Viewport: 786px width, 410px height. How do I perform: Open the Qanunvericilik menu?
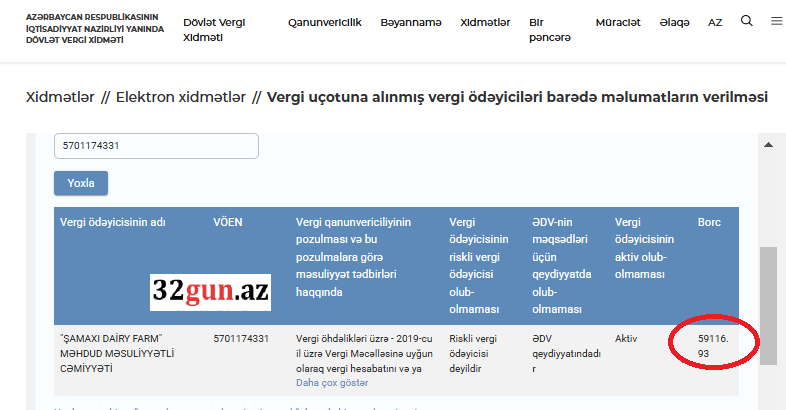pos(324,22)
